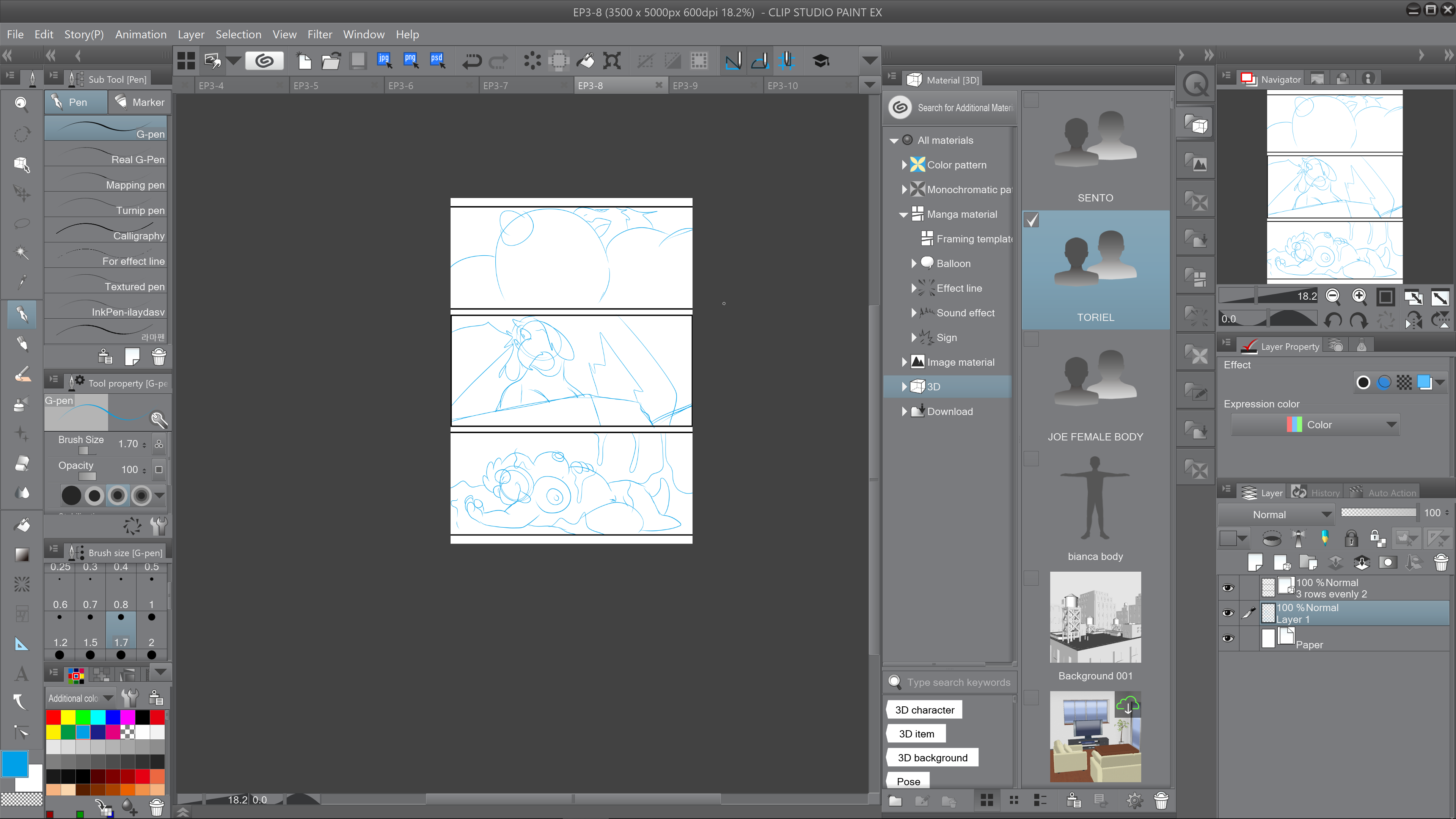Hide the Paper layer

[x=1228, y=638]
